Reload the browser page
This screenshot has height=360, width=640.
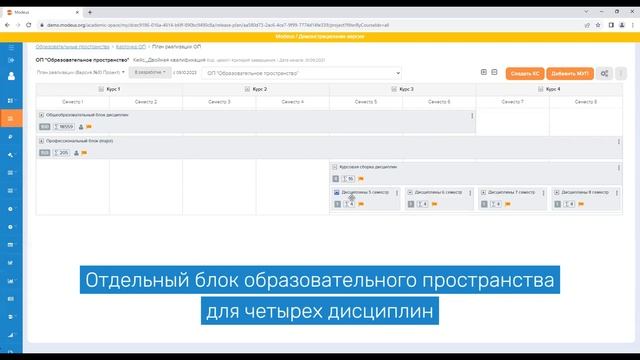point(29,25)
